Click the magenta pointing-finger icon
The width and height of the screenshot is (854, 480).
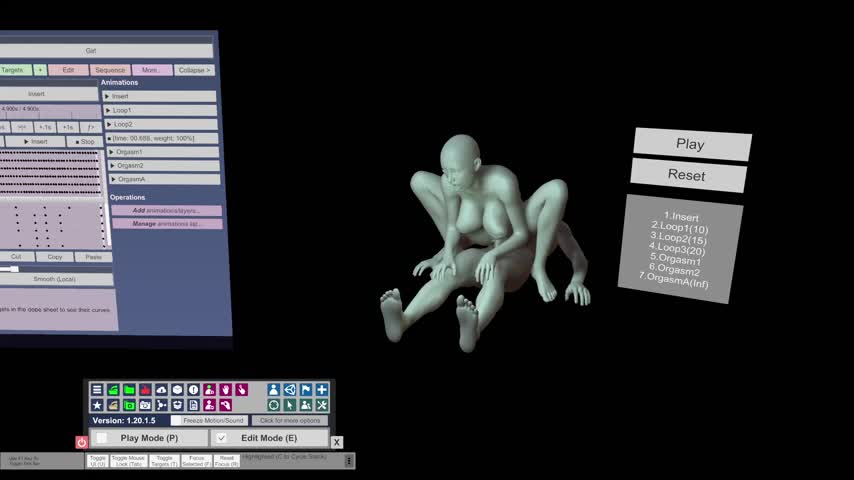coord(241,390)
